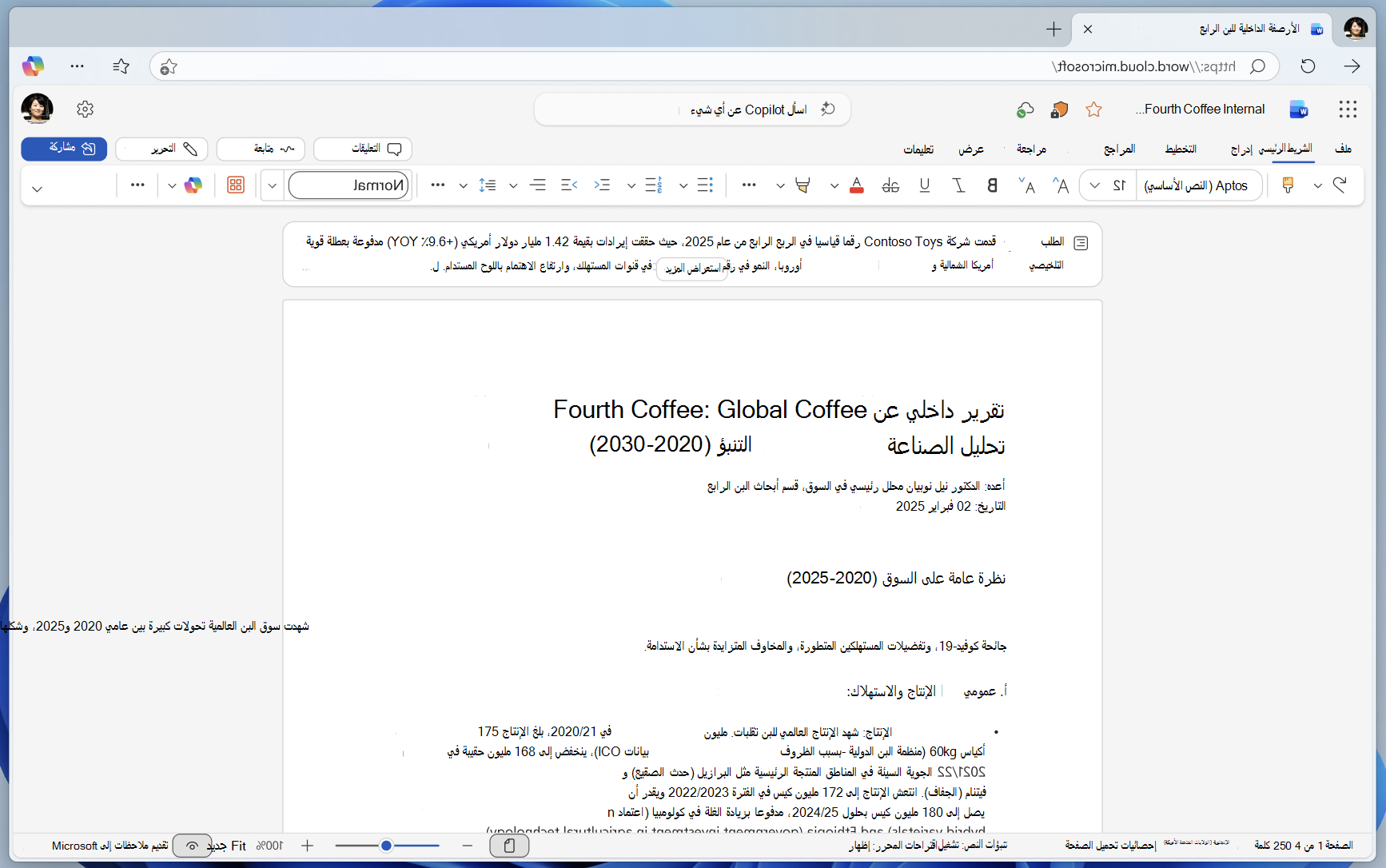Screen dimensions: 1386x868
Task: Select the عرض (View) tab
Action: (x=971, y=149)
